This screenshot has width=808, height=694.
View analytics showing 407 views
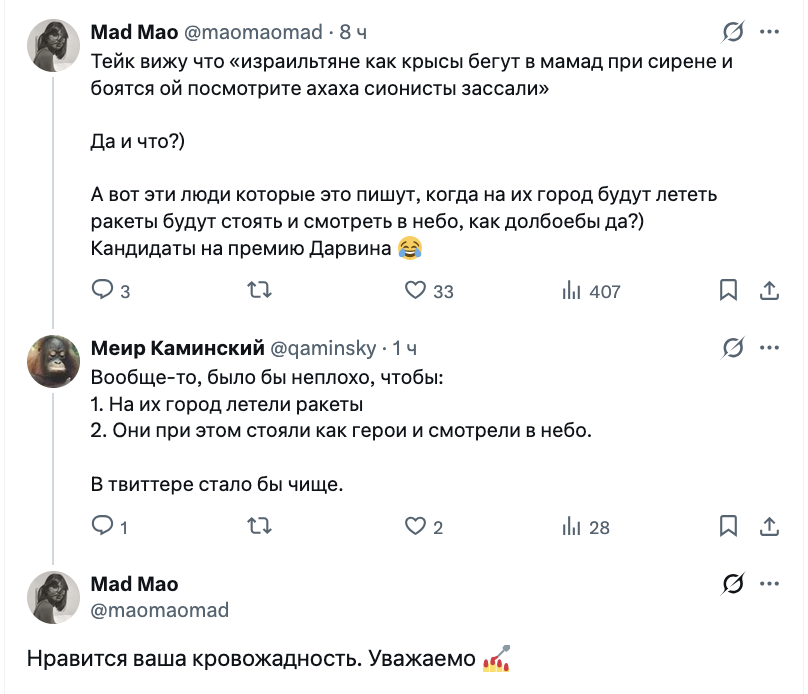[x=573, y=291]
